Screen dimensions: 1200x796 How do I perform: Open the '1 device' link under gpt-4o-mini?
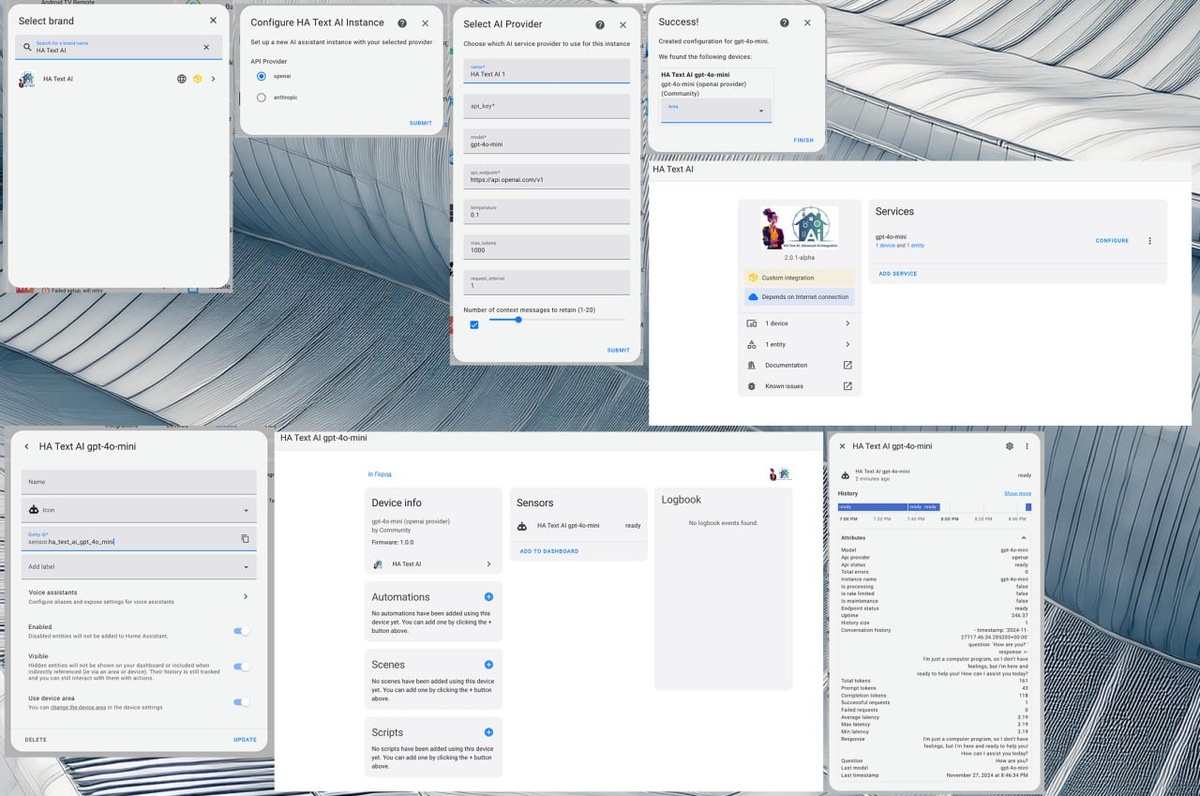(884, 246)
